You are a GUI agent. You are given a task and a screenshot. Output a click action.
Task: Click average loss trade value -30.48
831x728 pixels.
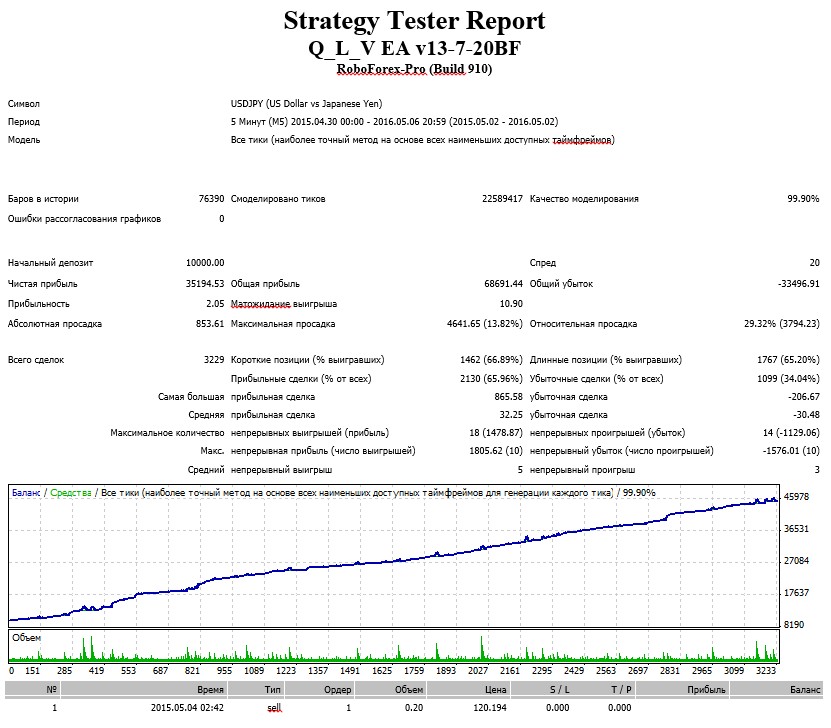coord(806,415)
